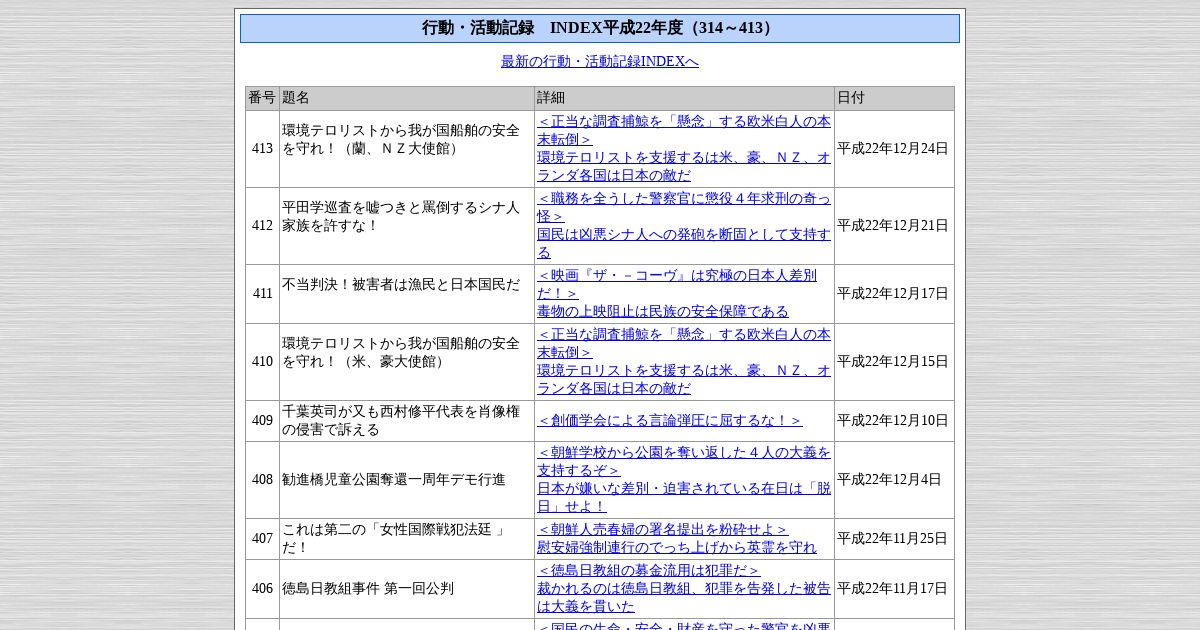Select date 平成22年12月4日
The width and height of the screenshot is (1200, 630).
pyautogui.click(x=889, y=480)
